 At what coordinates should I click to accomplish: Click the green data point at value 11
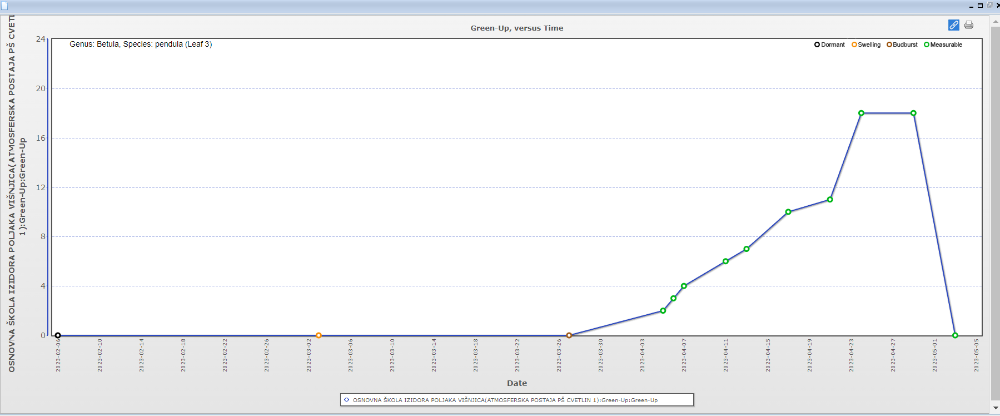coord(830,200)
